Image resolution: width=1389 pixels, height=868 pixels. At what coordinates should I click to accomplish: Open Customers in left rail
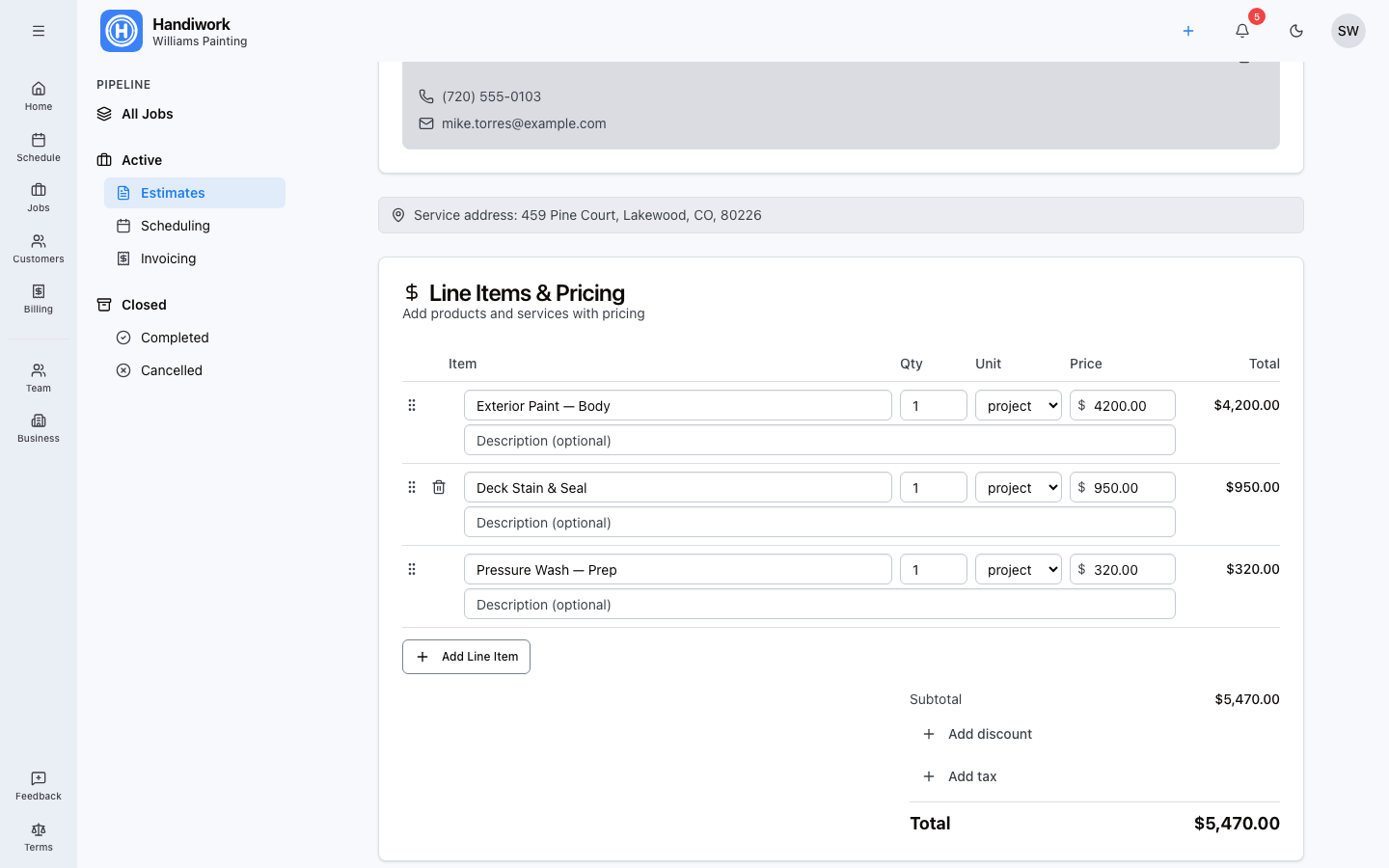[39, 249]
